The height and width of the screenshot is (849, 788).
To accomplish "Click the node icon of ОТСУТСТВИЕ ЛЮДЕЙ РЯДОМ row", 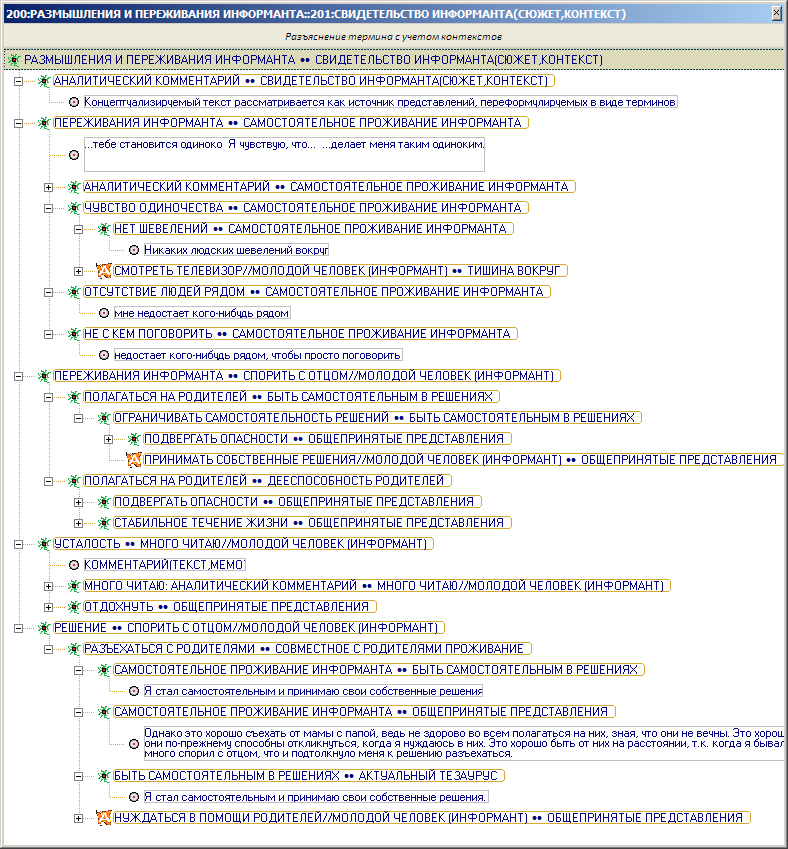I will [74, 292].
